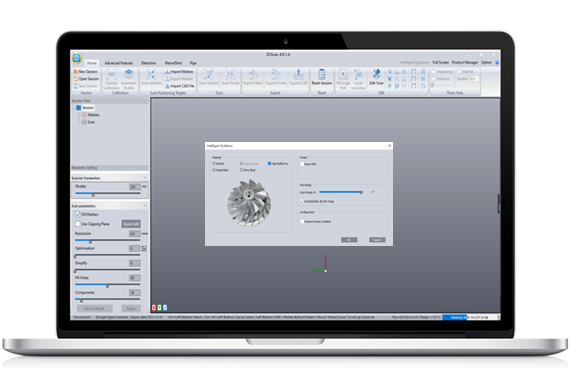Toggle the Enhance checkbox in Flash Hole
The height and width of the screenshot is (392, 569).
point(433,79)
